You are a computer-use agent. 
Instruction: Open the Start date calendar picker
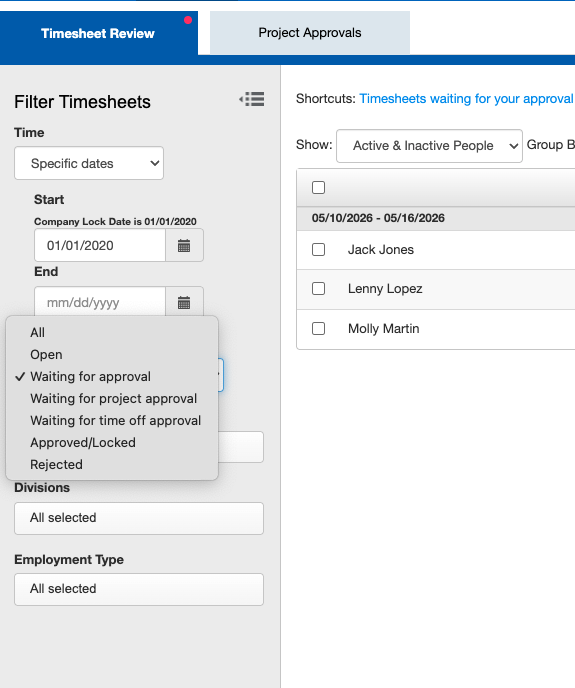point(184,245)
